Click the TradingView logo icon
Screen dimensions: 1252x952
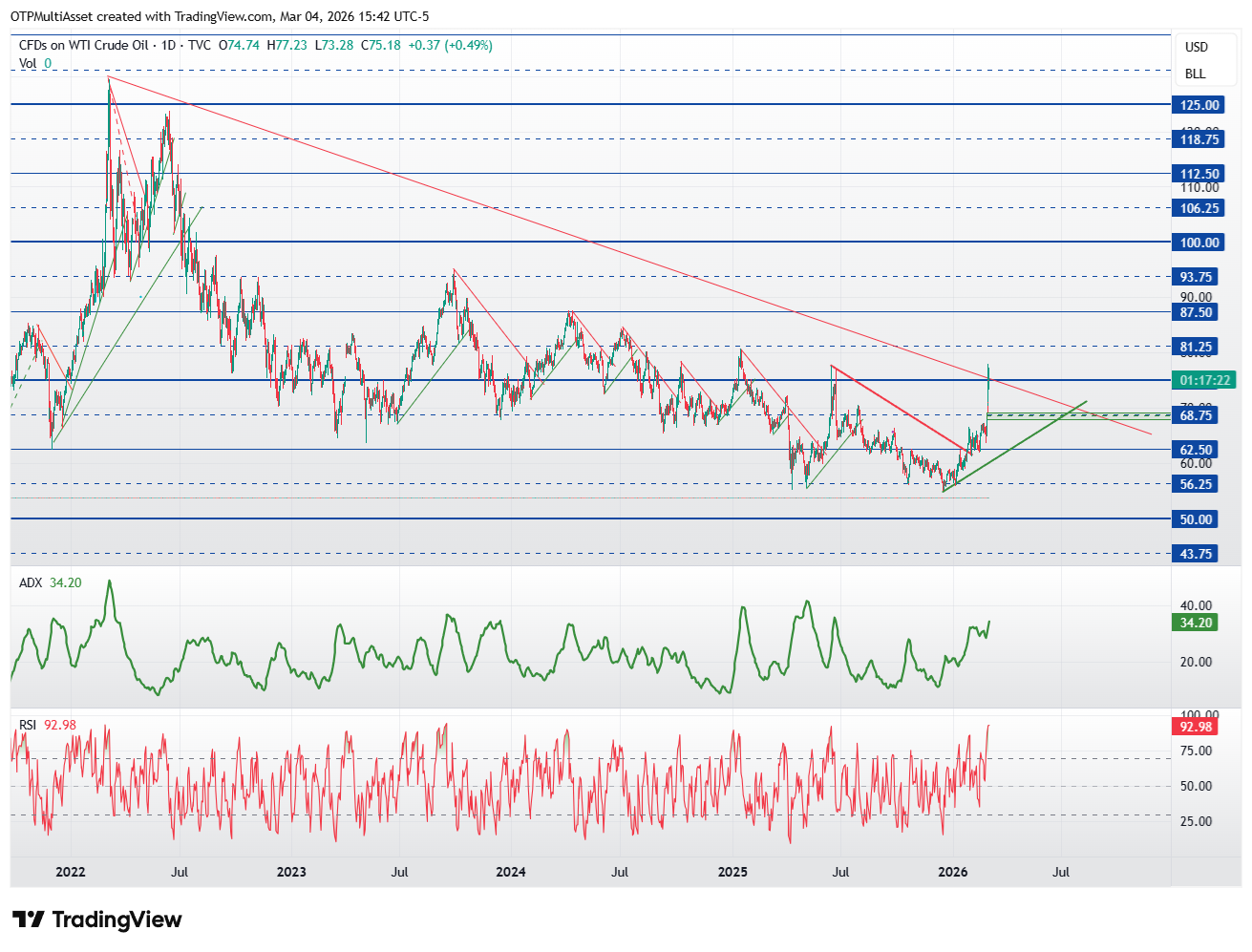point(29,920)
